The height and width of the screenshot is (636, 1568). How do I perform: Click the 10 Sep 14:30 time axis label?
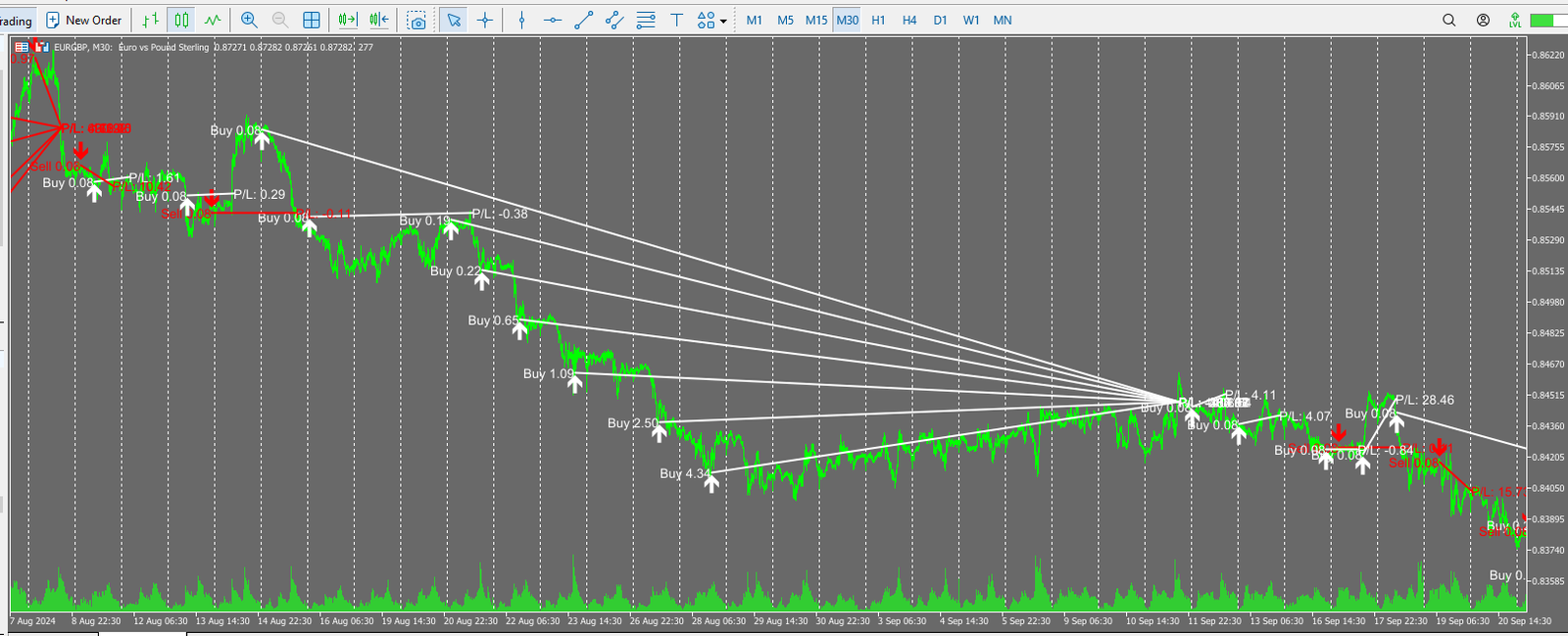coord(1152,620)
